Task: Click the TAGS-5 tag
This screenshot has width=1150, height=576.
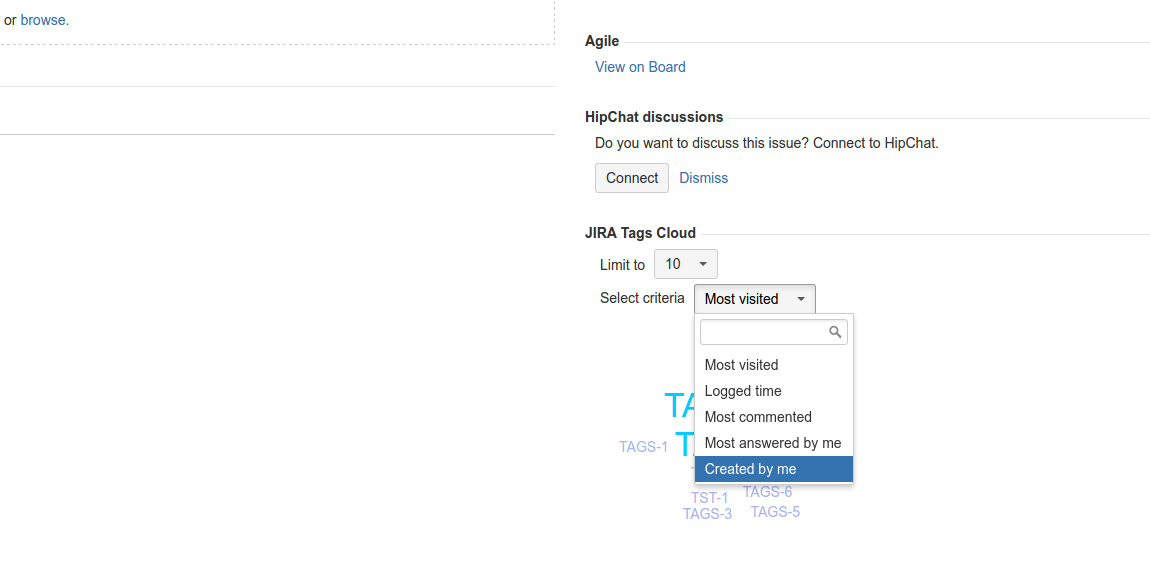Action: point(775,512)
